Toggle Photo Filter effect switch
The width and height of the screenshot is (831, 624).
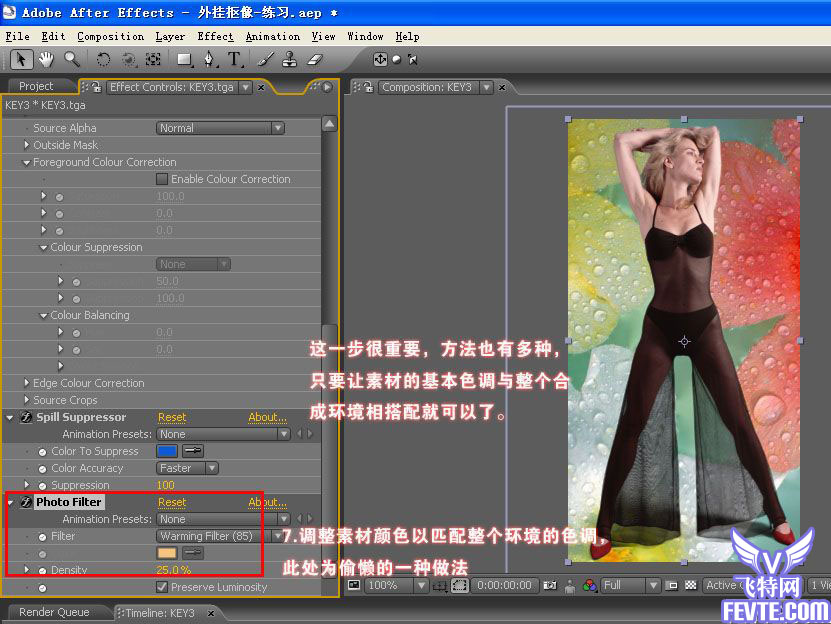[x=26, y=502]
